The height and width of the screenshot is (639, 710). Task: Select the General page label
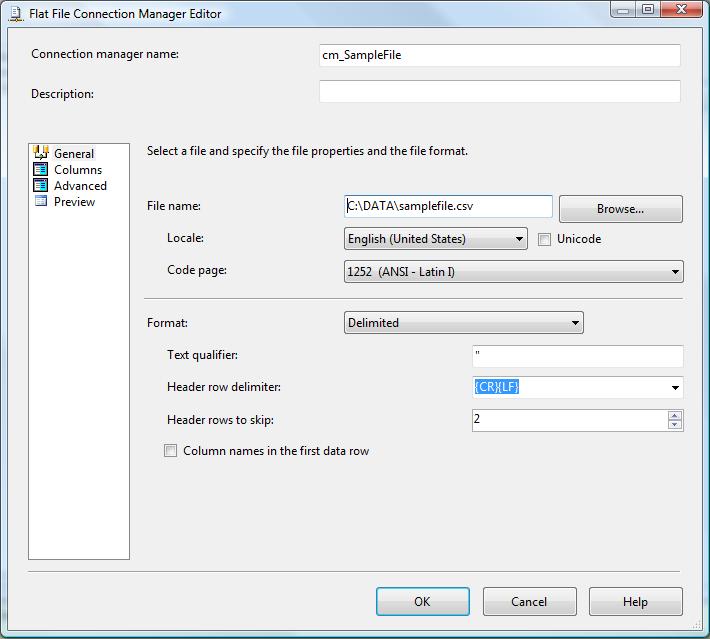[x=74, y=154]
